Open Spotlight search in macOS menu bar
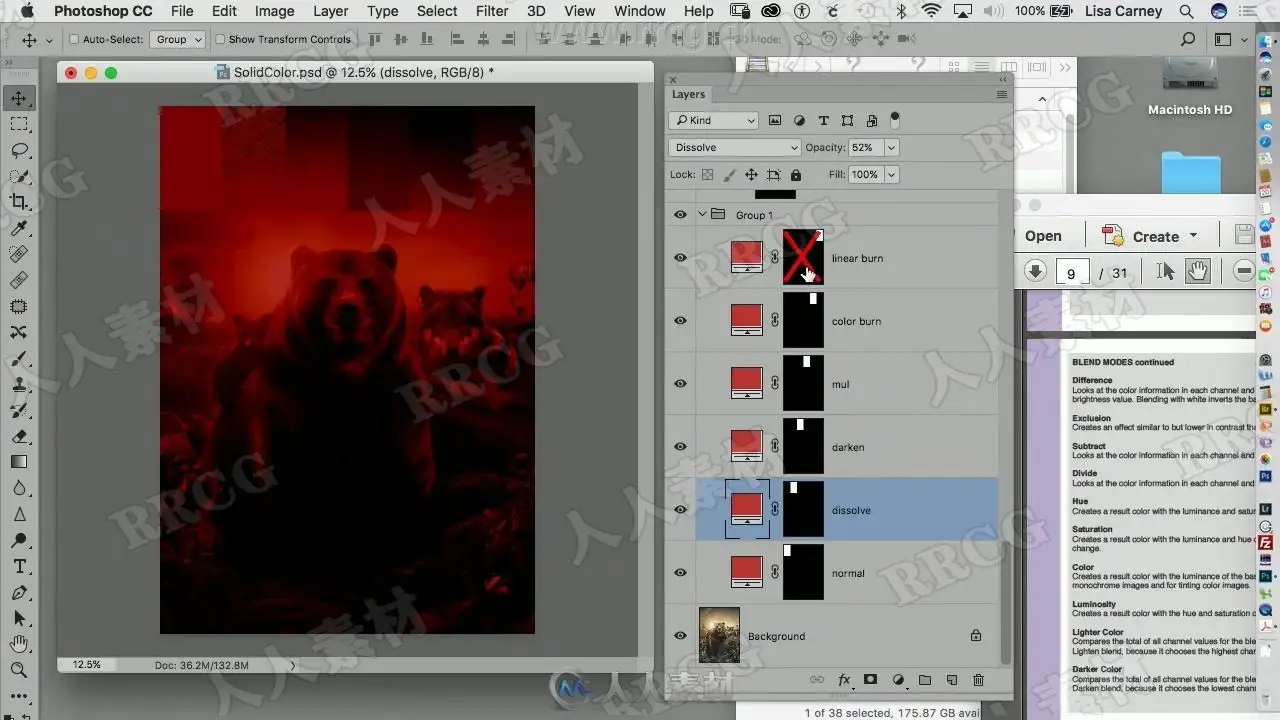 click(1186, 11)
